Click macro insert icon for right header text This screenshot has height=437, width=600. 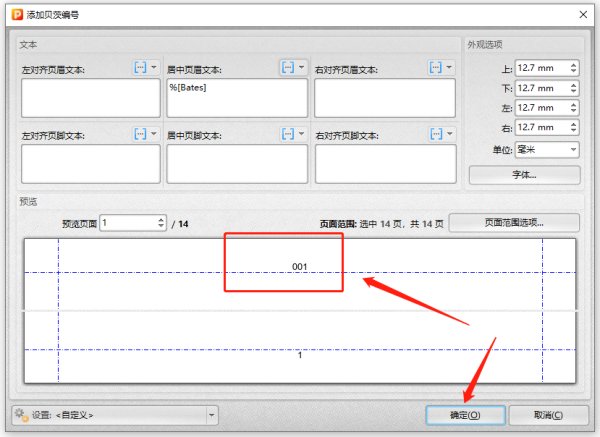435,68
